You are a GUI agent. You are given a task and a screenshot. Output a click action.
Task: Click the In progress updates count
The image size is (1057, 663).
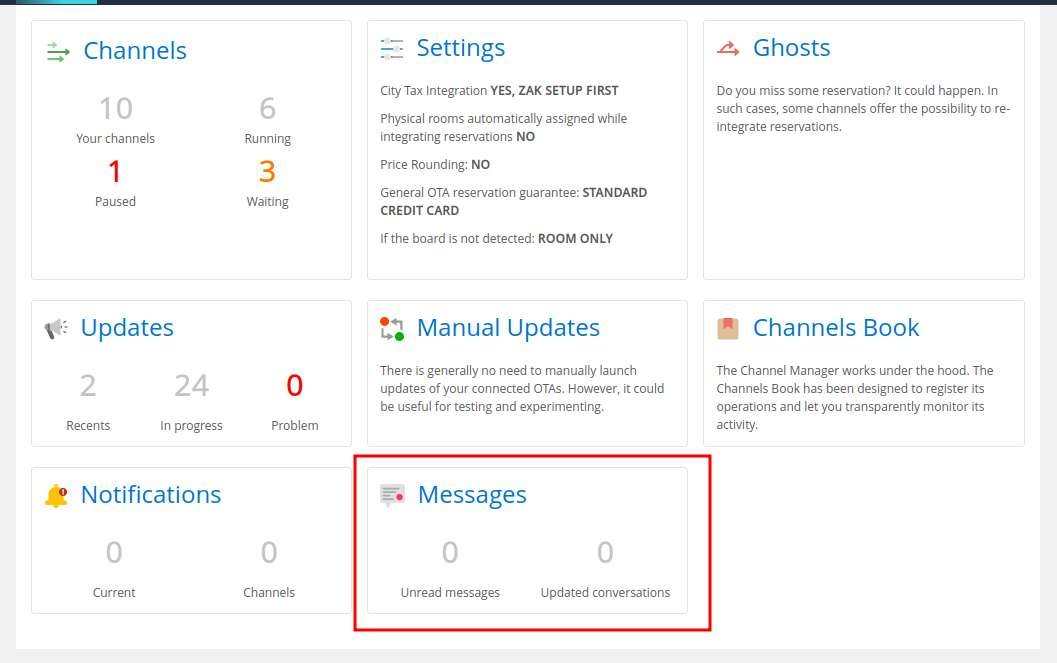(x=191, y=386)
